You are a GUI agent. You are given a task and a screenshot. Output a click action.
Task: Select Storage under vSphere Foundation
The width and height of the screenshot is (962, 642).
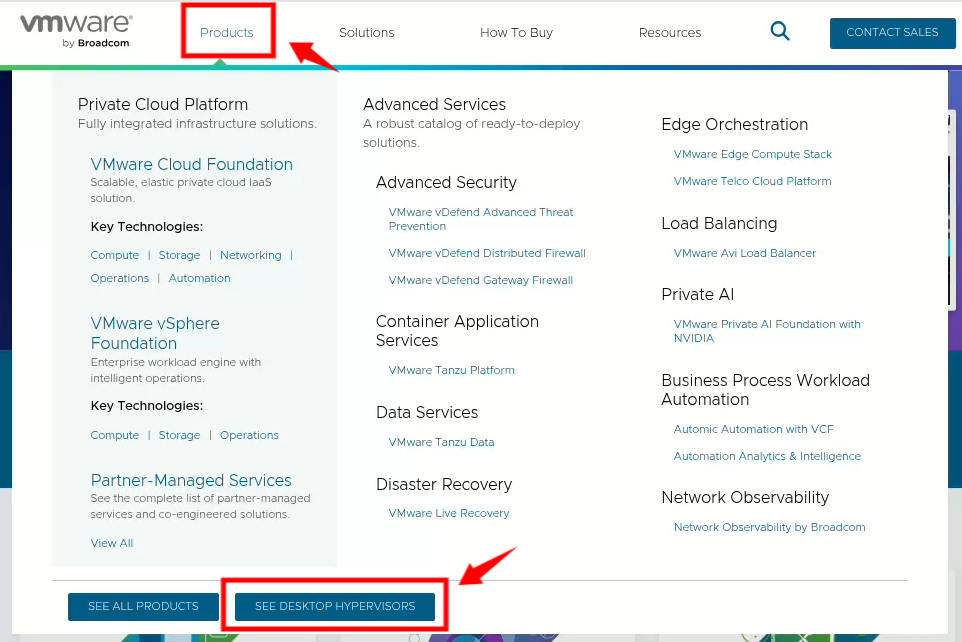[x=179, y=435]
